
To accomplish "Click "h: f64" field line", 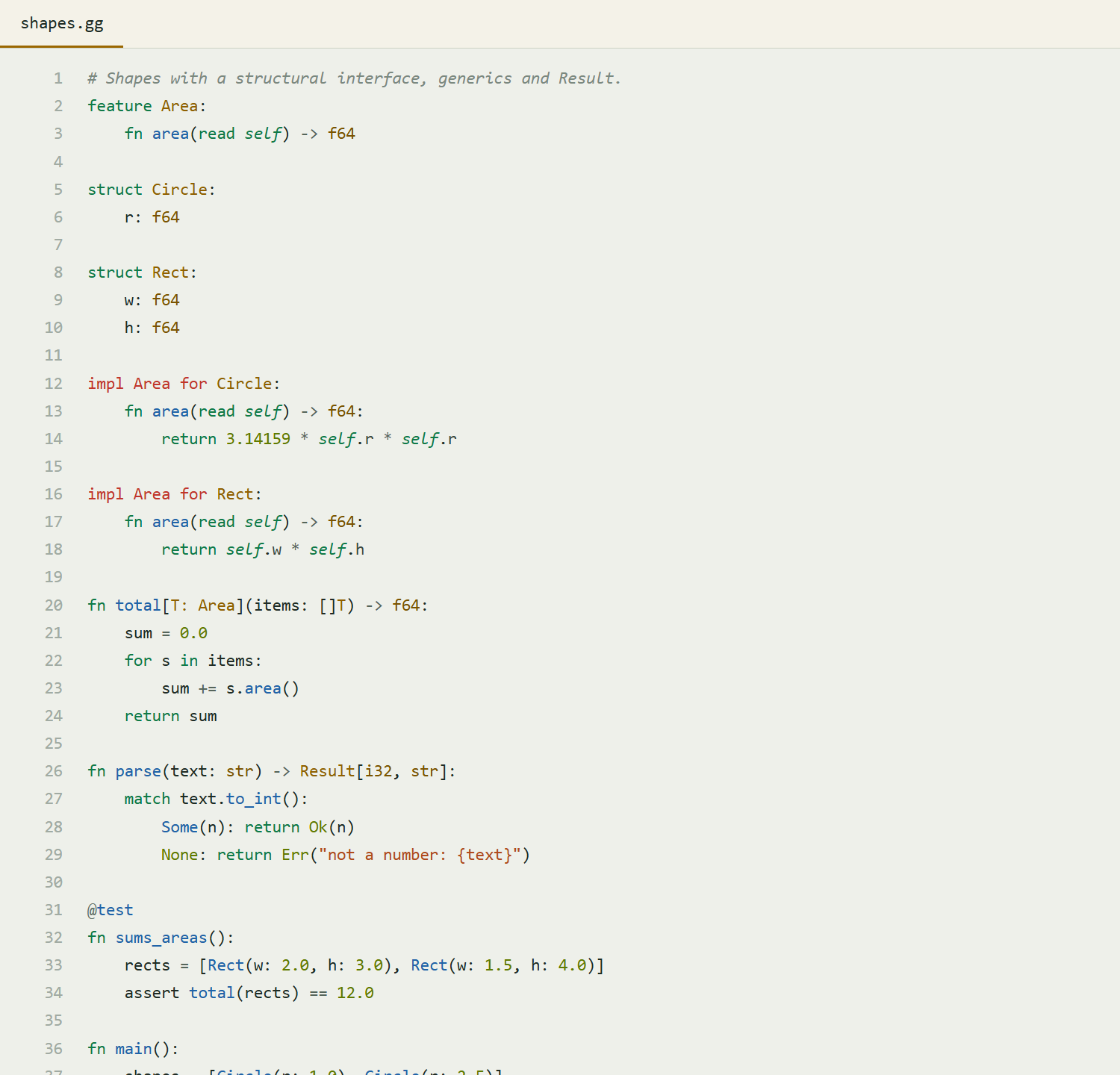I will tap(152, 328).
